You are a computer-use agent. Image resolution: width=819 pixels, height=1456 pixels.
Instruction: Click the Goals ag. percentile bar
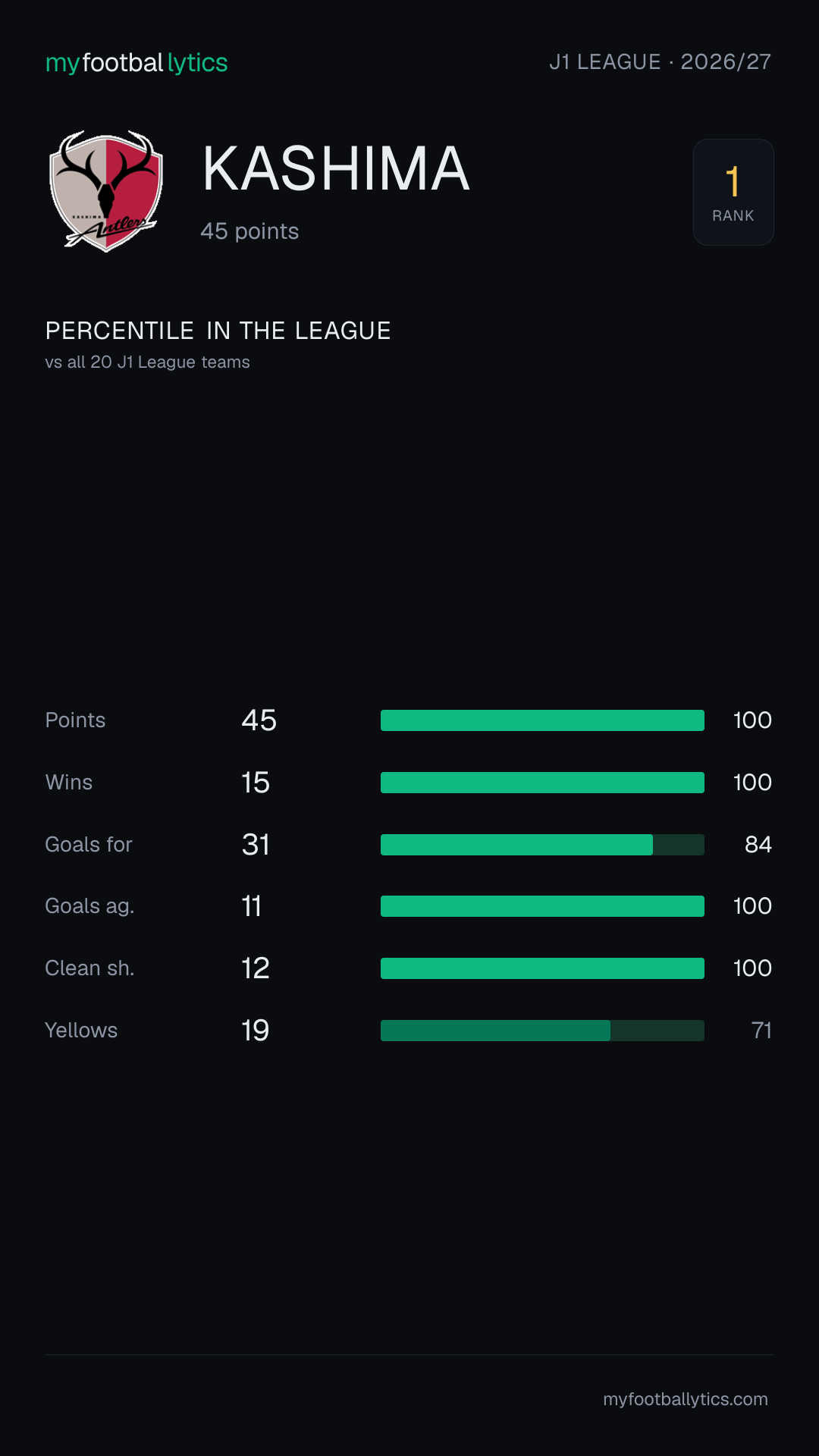tap(542, 906)
